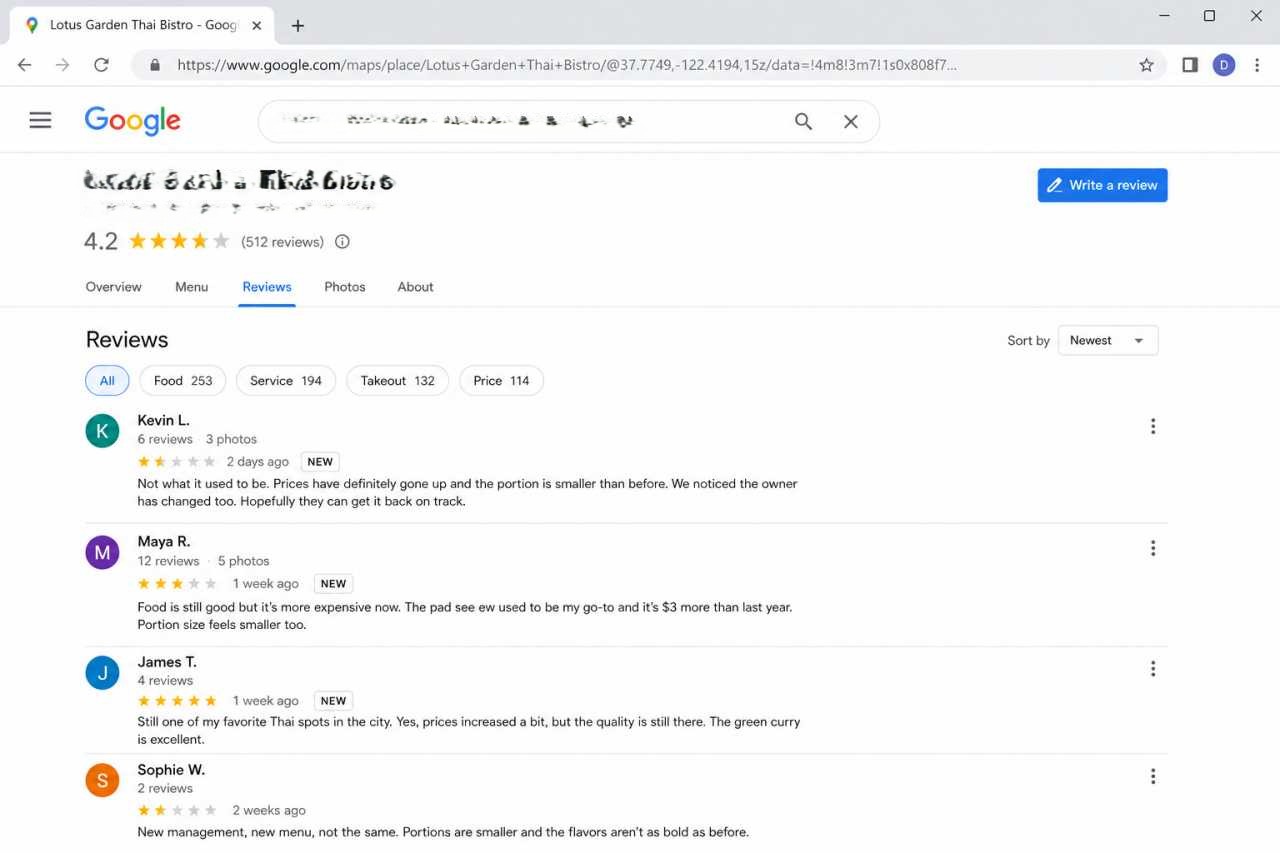Open James T.'s profile name

167,662
